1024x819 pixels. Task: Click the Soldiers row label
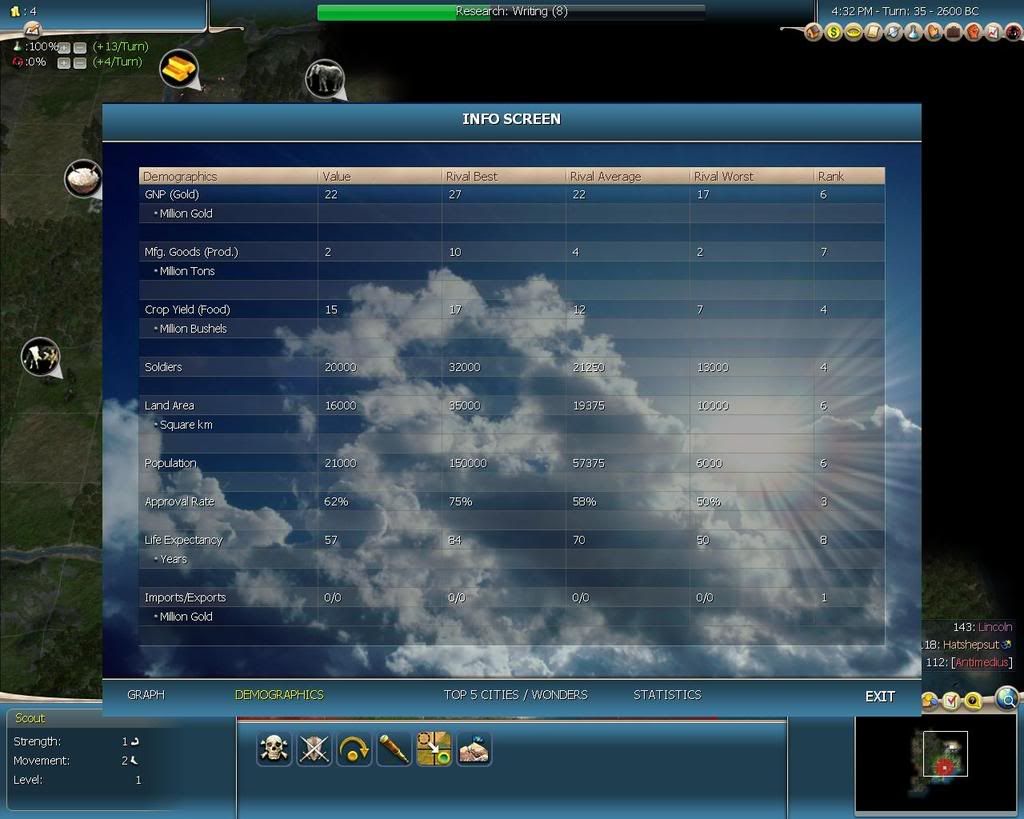point(163,367)
